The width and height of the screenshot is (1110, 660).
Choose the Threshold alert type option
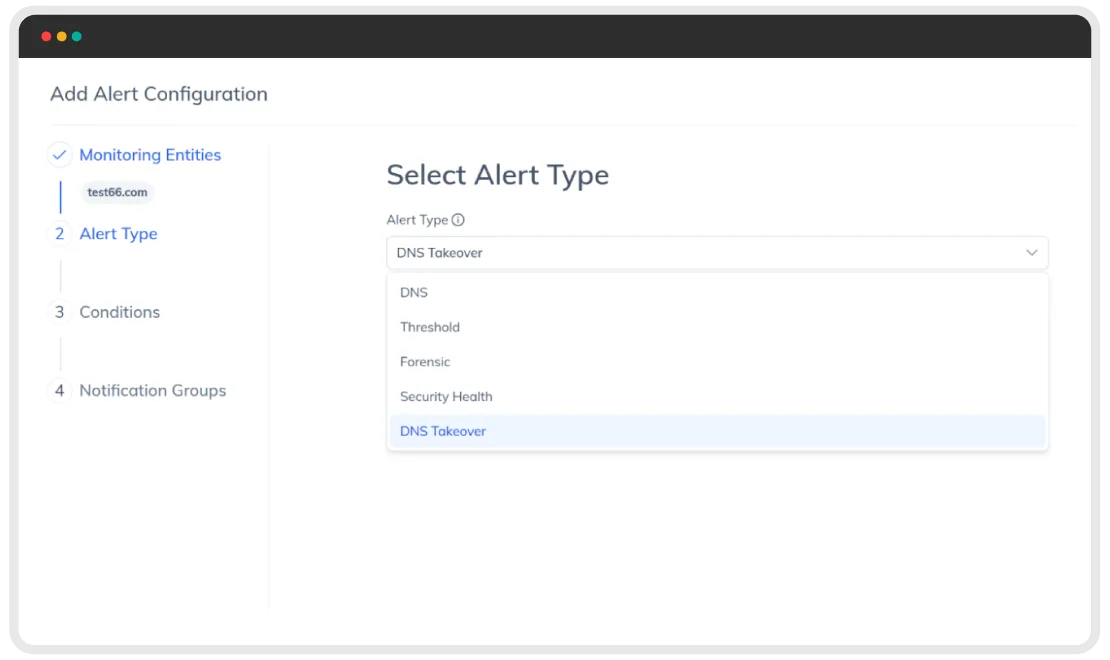coord(717,327)
